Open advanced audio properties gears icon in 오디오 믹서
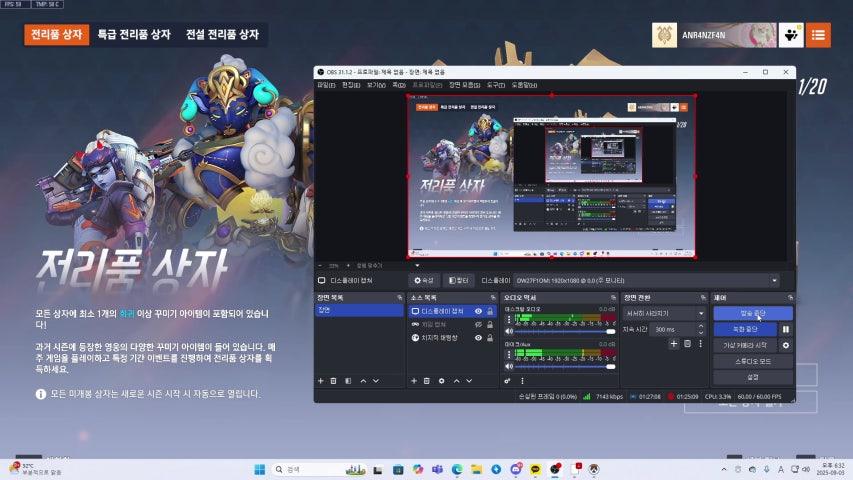This screenshot has height=480, width=853. click(508, 381)
